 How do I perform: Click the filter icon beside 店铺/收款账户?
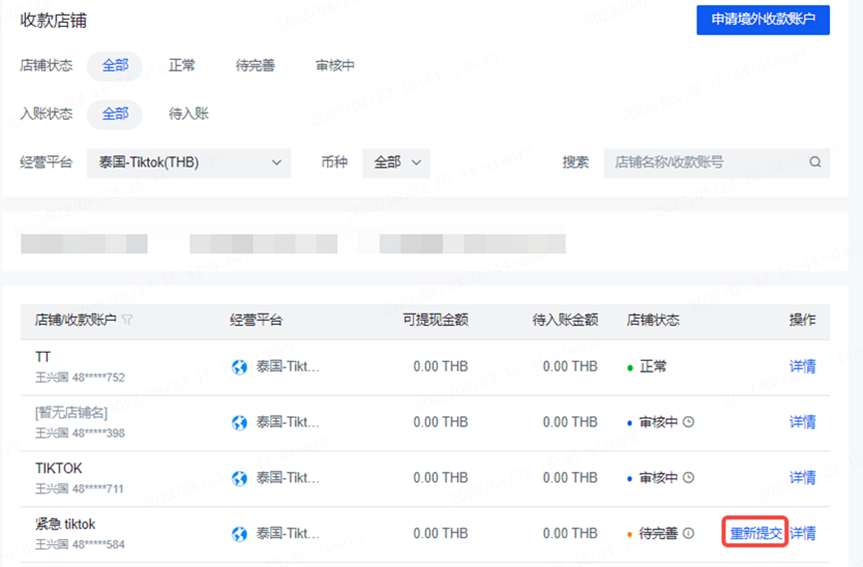[x=127, y=319]
